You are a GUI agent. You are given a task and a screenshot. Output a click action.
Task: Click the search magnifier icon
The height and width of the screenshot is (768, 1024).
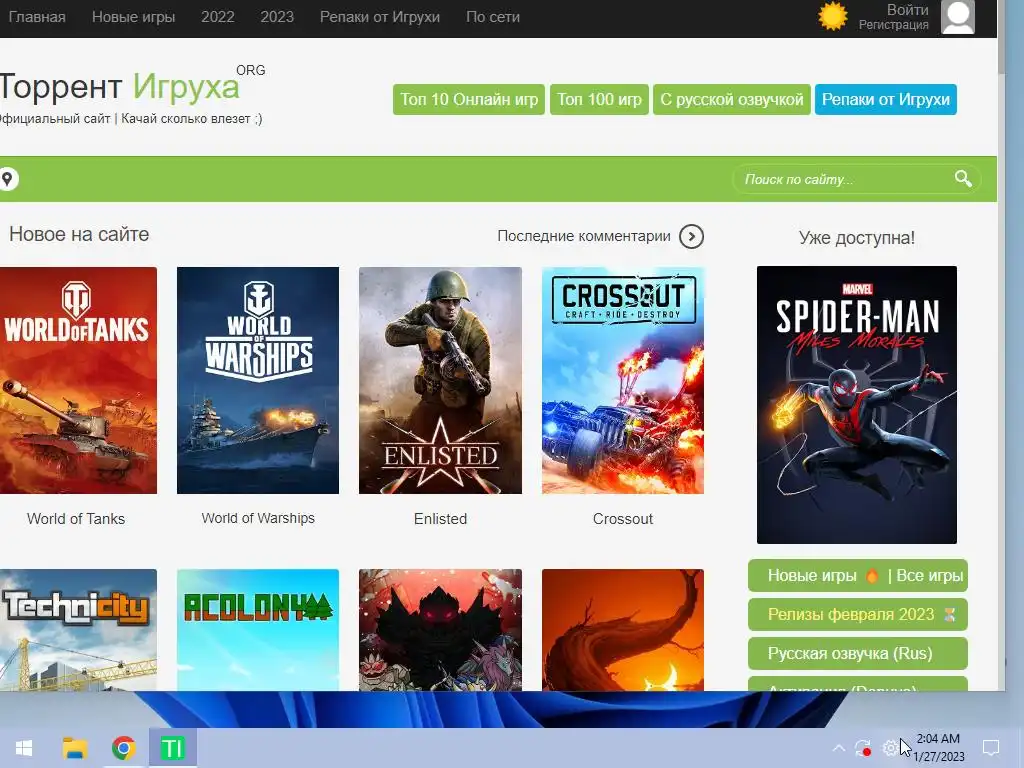[963, 178]
